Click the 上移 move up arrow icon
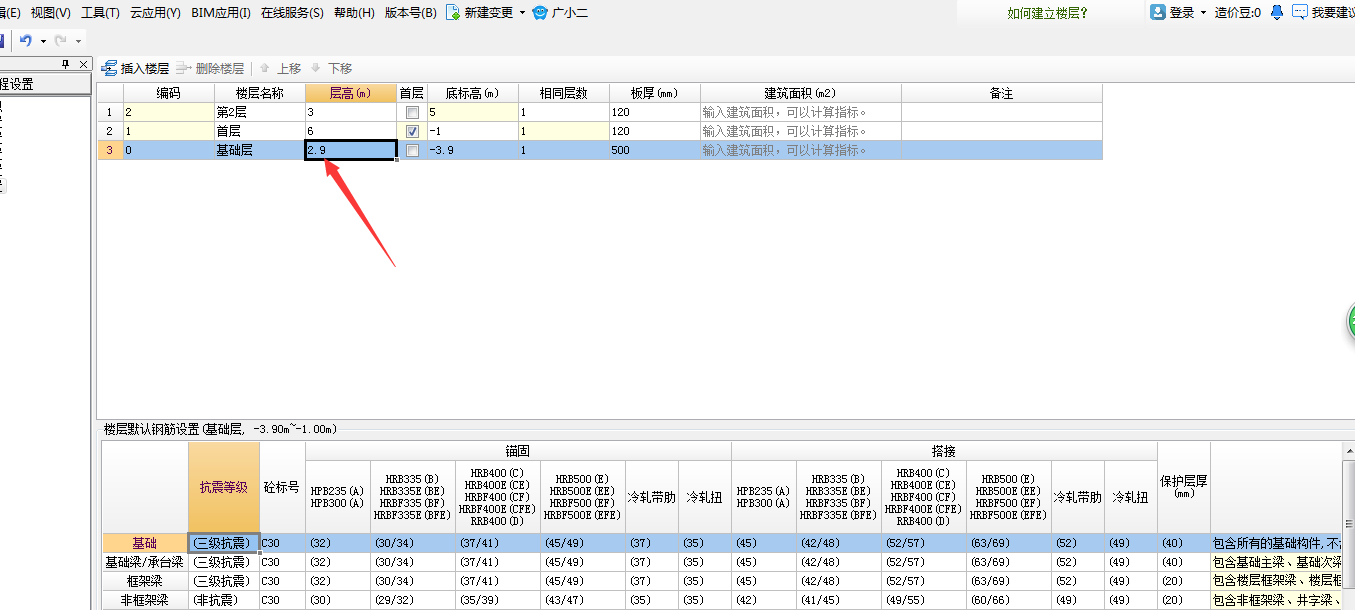This screenshot has width=1355, height=610. [x=265, y=68]
